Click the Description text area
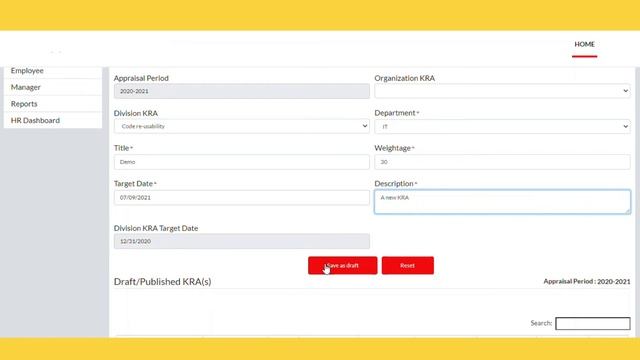 click(x=502, y=202)
